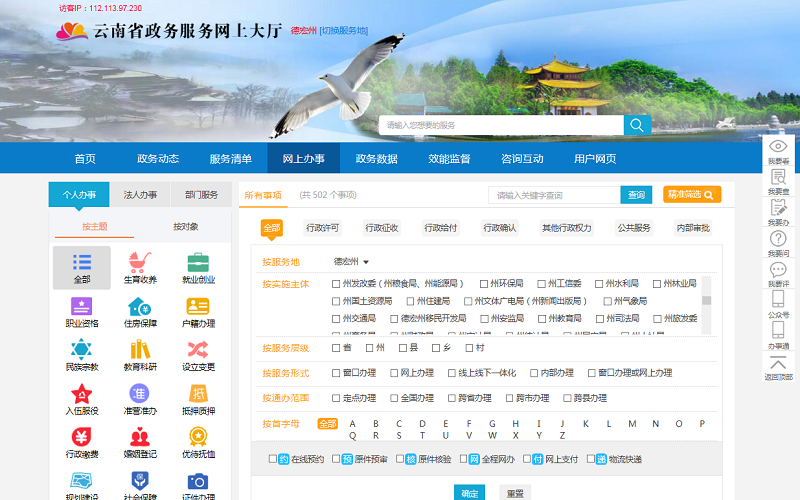Switch to the 法人办事 tab
The image size is (800, 500).
pyautogui.click(x=140, y=194)
